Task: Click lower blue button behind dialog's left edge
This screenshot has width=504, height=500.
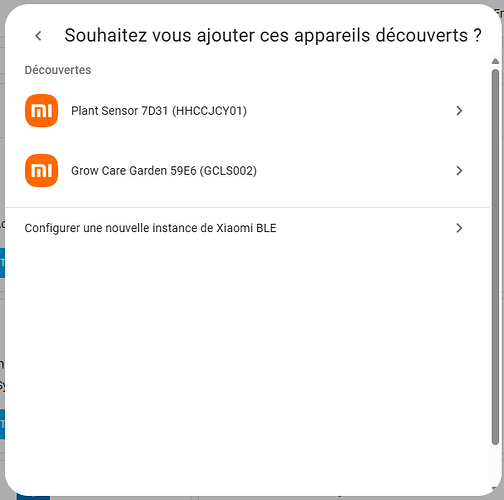Action: [x=2, y=424]
